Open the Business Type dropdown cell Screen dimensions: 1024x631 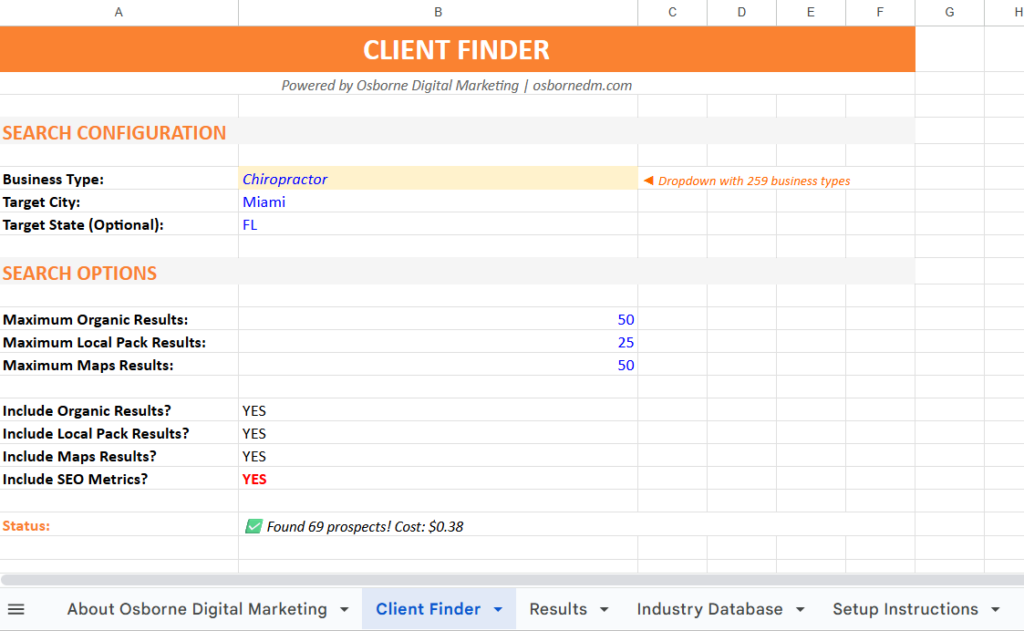(437, 179)
